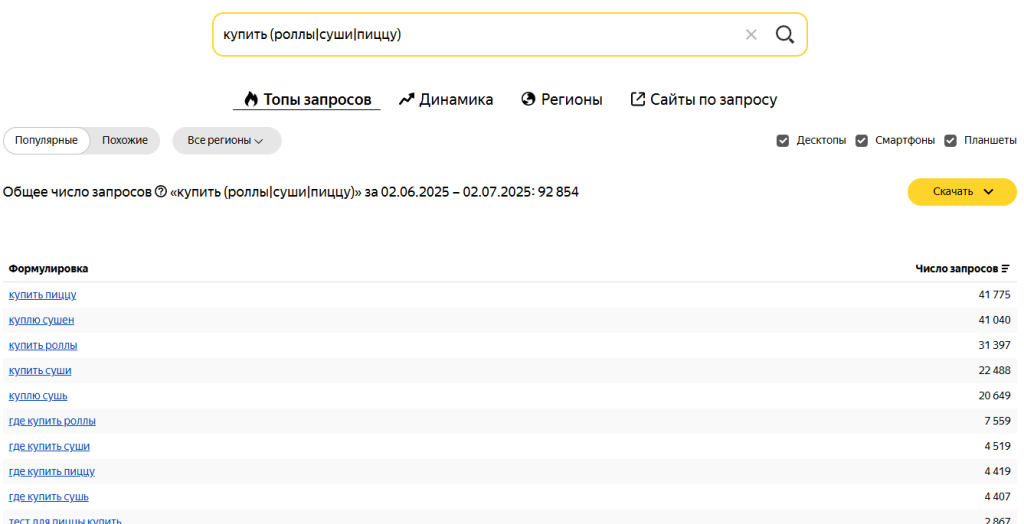Clear the search field with X icon
Image resolution: width=1024 pixels, height=524 pixels.
pos(751,35)
